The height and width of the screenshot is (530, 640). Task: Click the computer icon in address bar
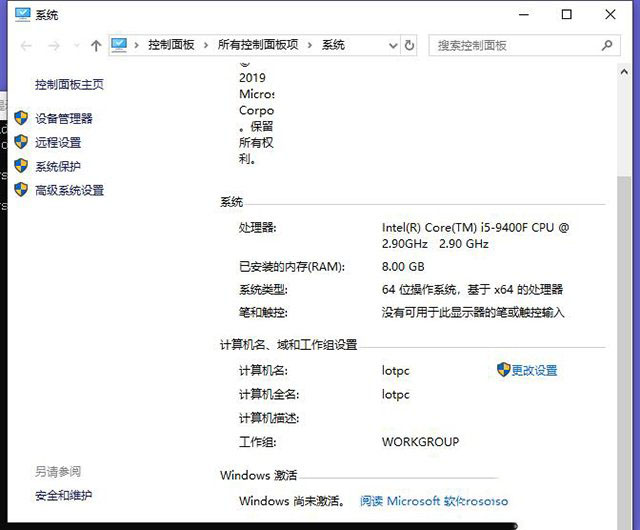[120, 45]
